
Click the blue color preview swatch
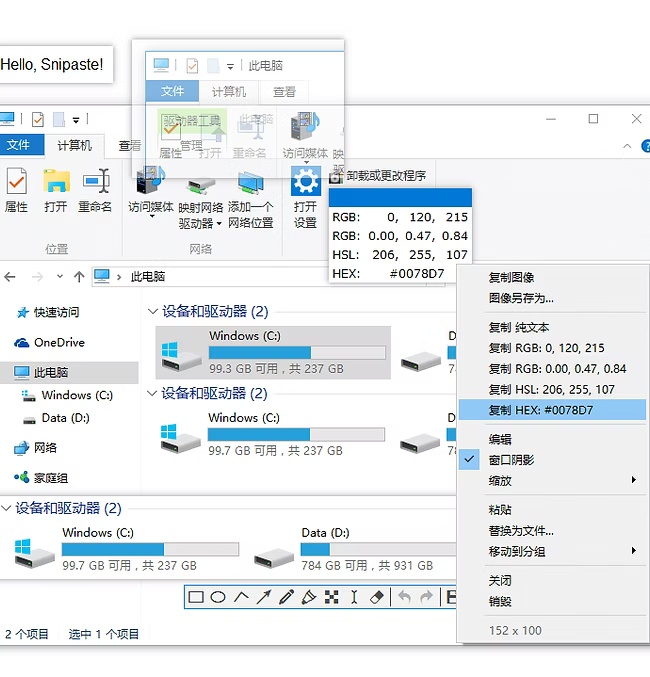tap(400, 197)
